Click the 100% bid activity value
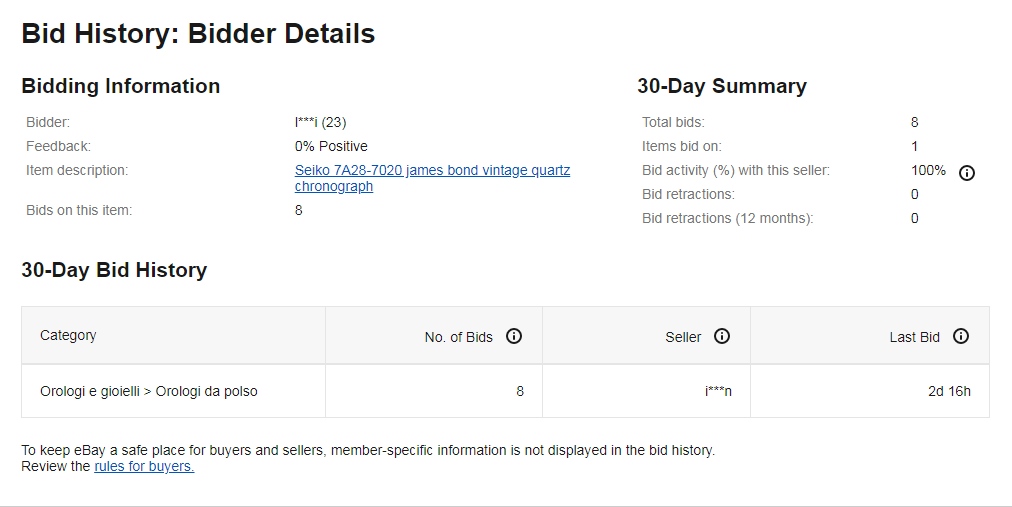The width and height of the screenshot is (1012, 507). pyautogui.click(x=928, y=170)
